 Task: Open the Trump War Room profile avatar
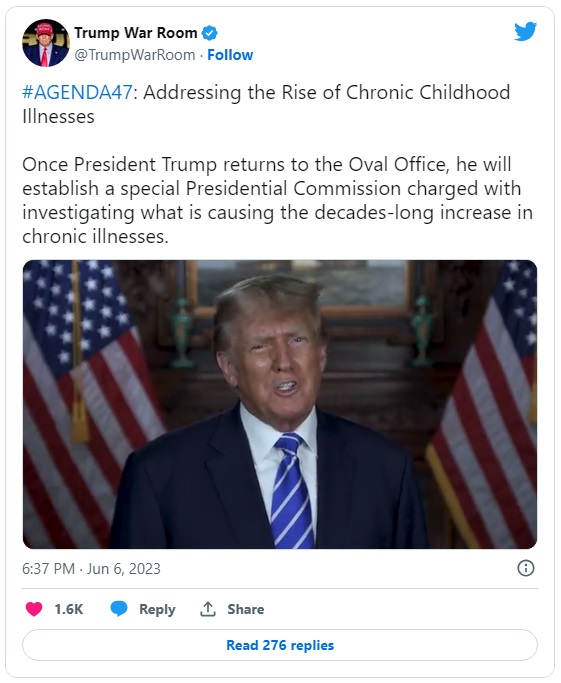46,43
